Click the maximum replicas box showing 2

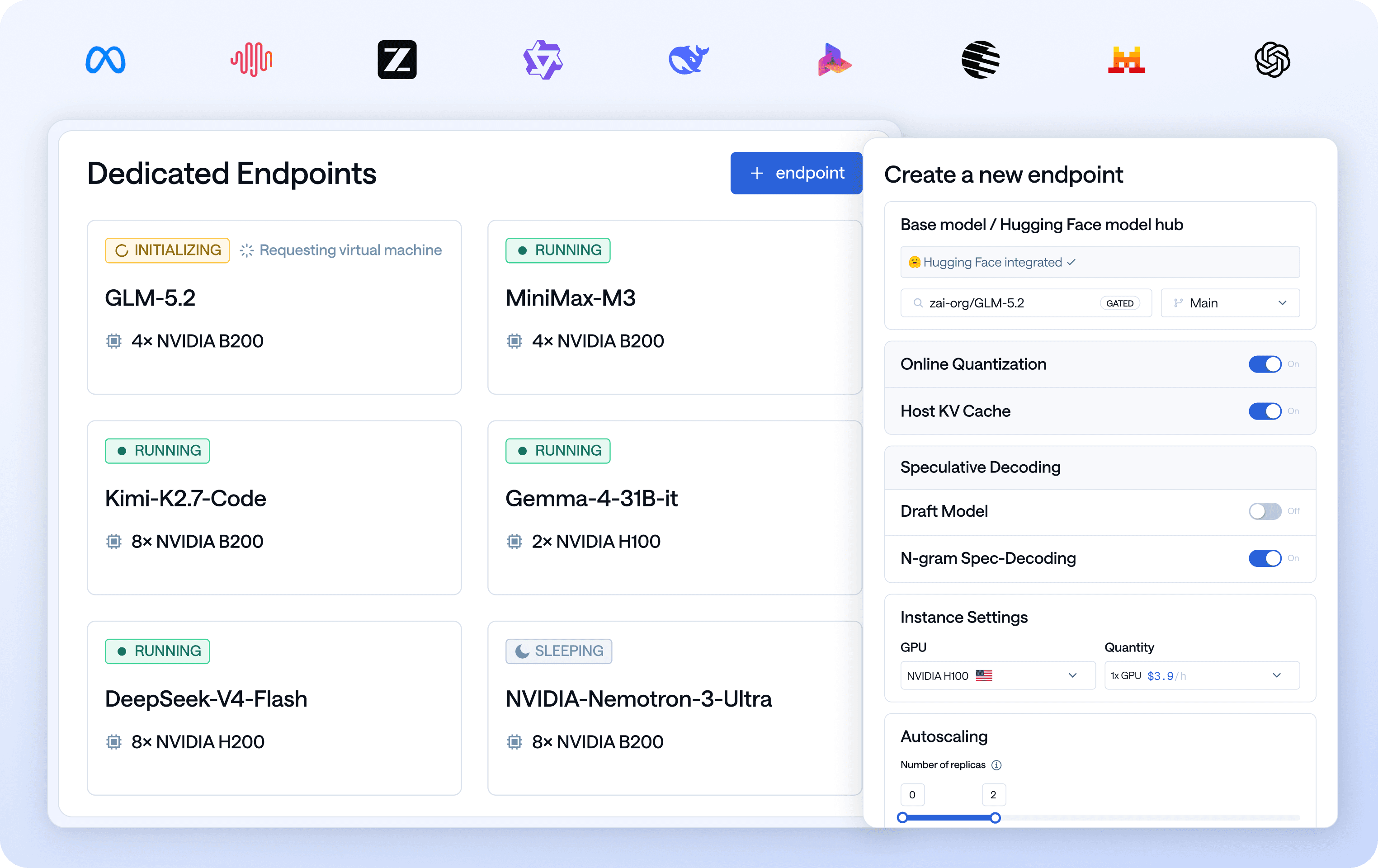pyautogui.click(x=993, y=795)
